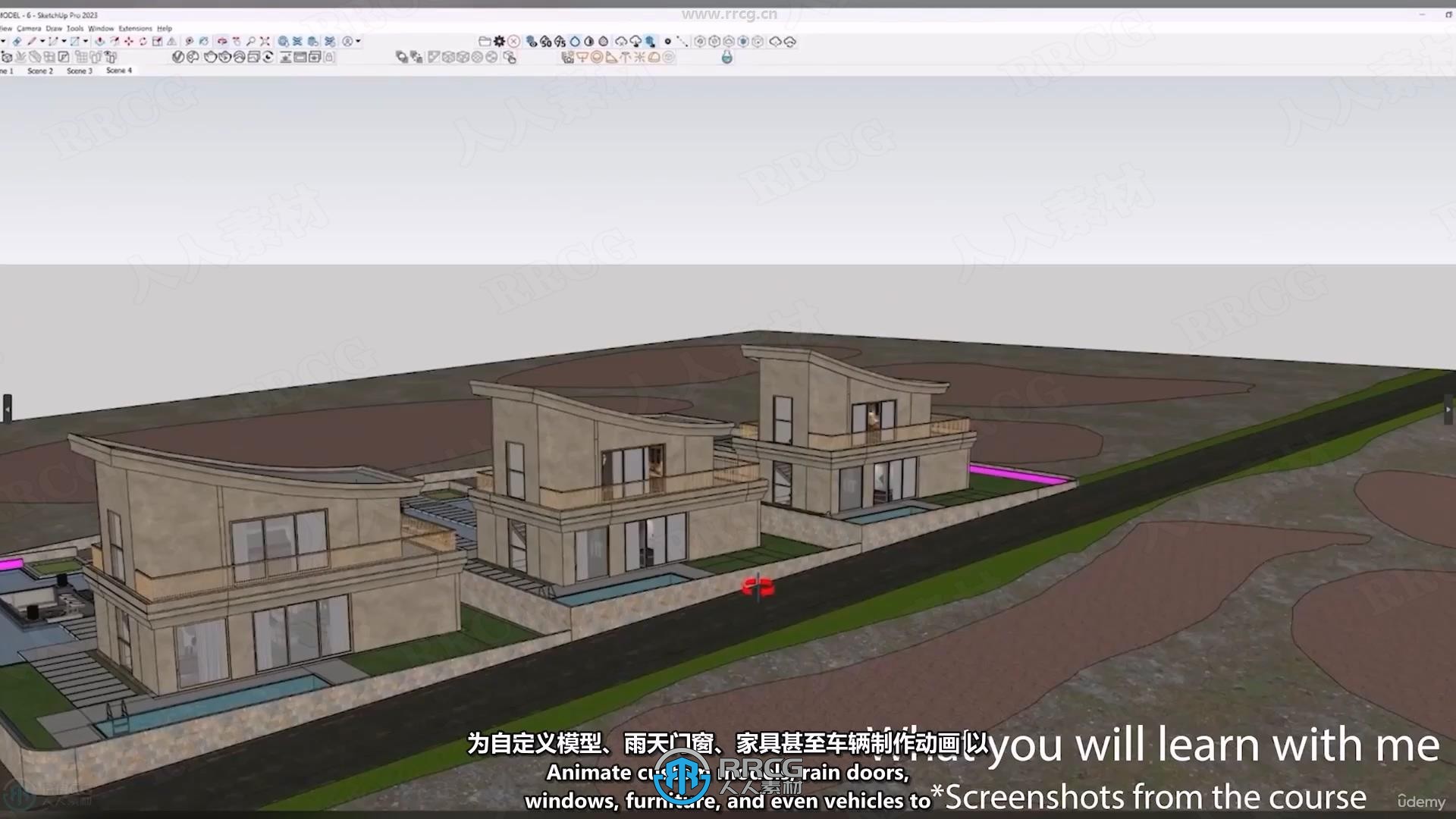This screenshot has width=1456, height=819.
Task: Activate the Pan hand tool
Action: (x=237, y=41)
